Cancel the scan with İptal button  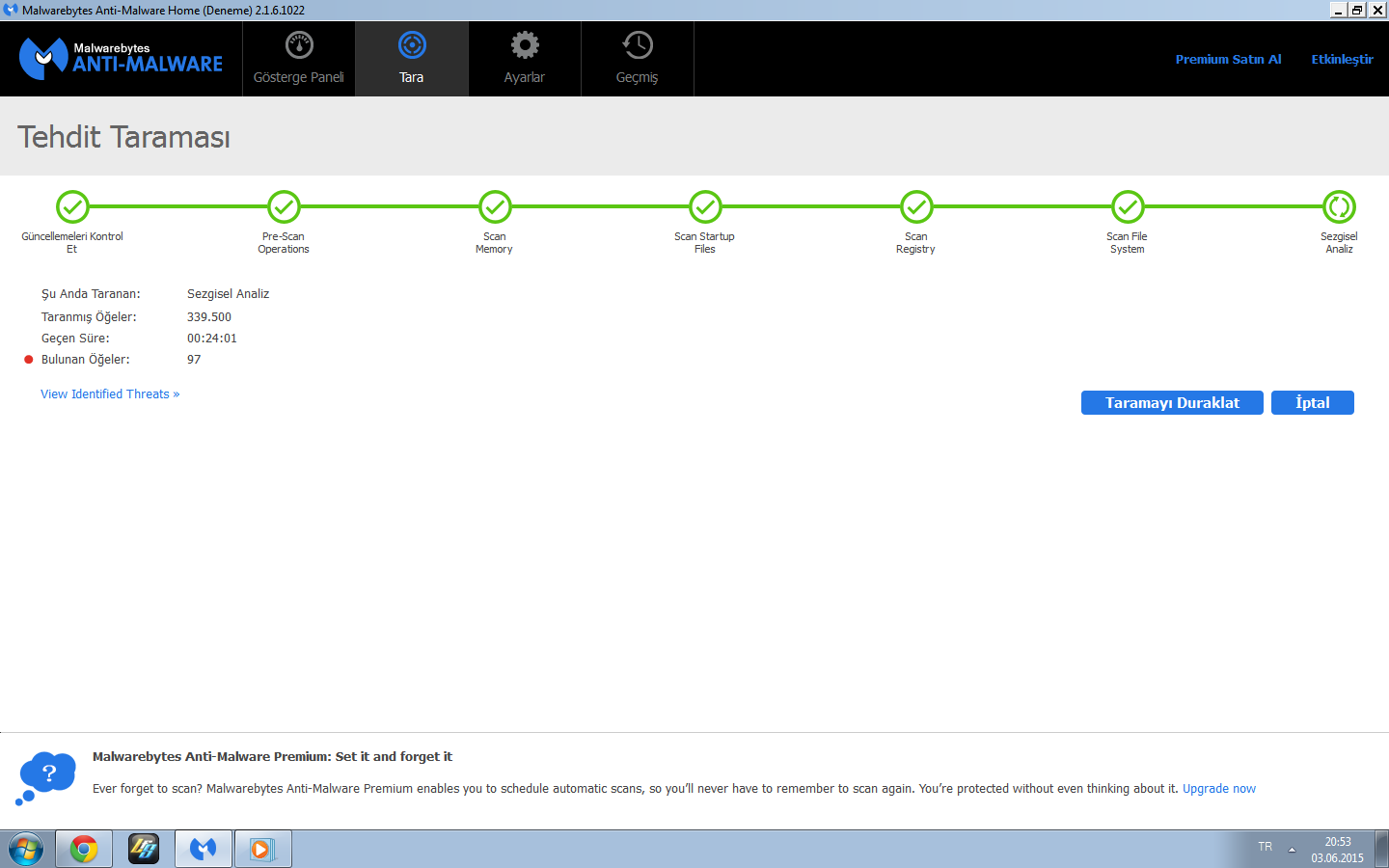coord(1313,402)
